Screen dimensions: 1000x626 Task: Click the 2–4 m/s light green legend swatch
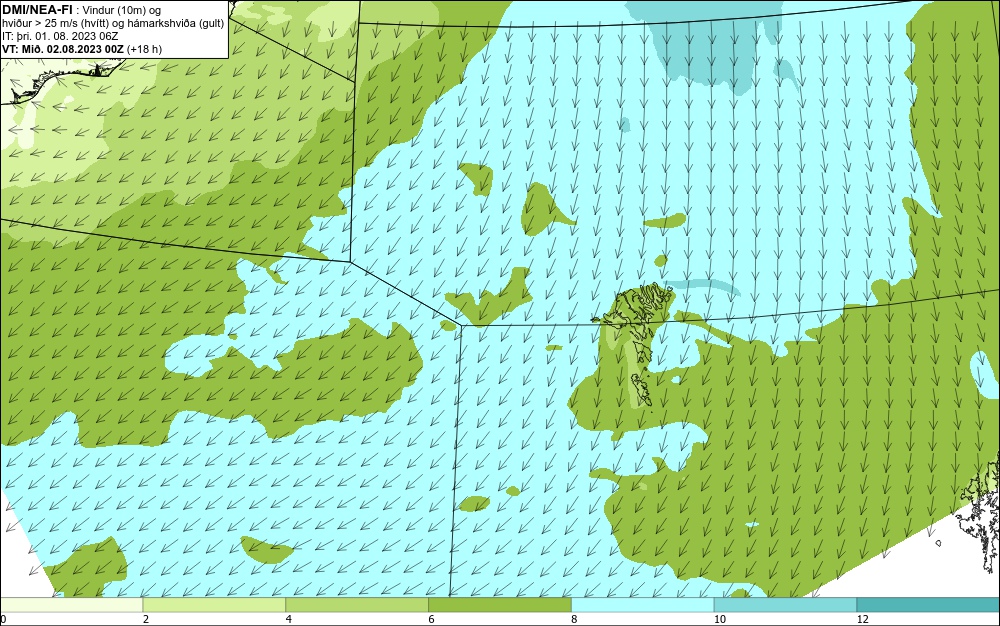tap(214, 605)
